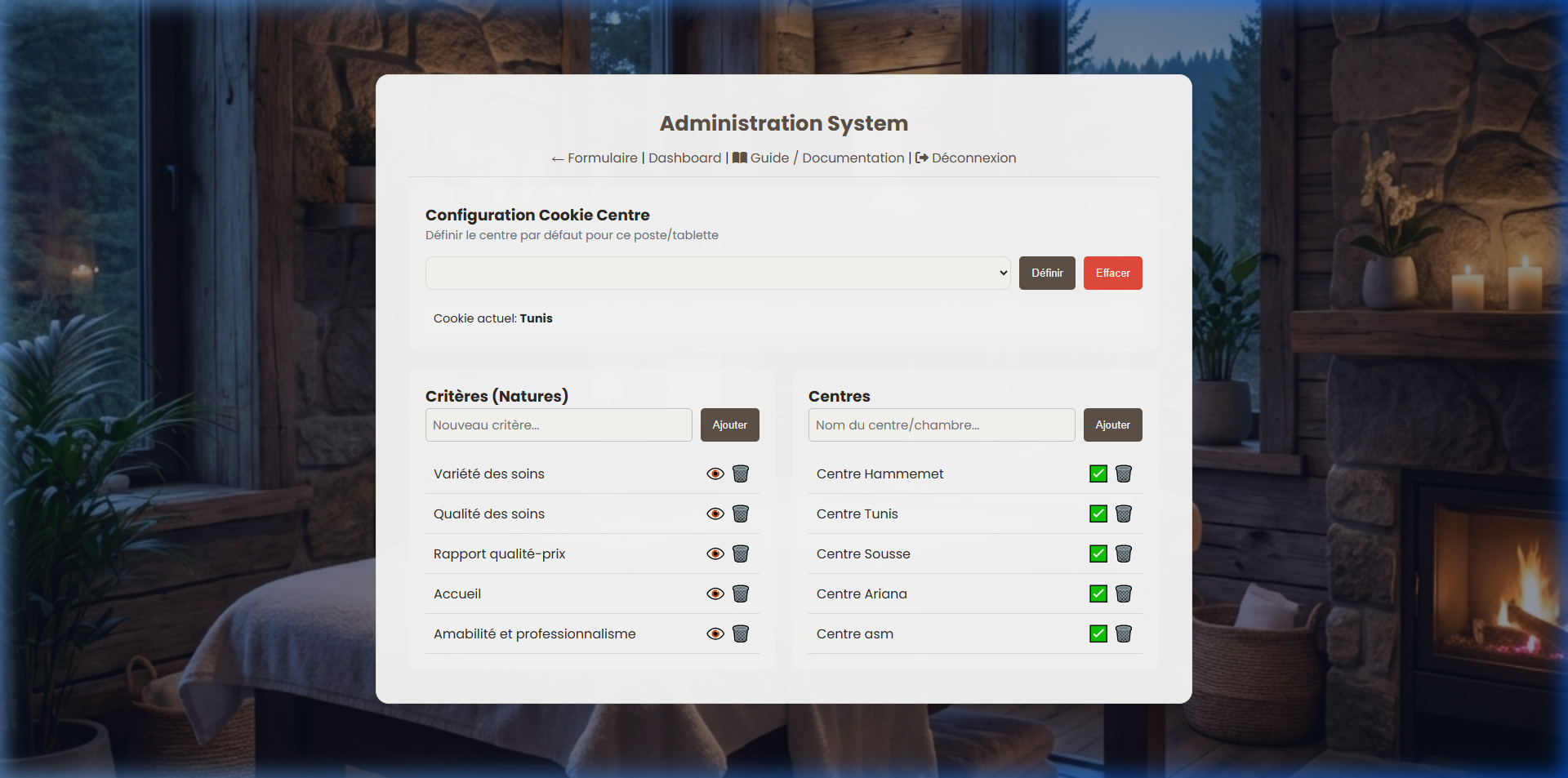1568x778 pixels.
Task: Uncheck the Centre asm active checkbox
Action: [1098, 634]
